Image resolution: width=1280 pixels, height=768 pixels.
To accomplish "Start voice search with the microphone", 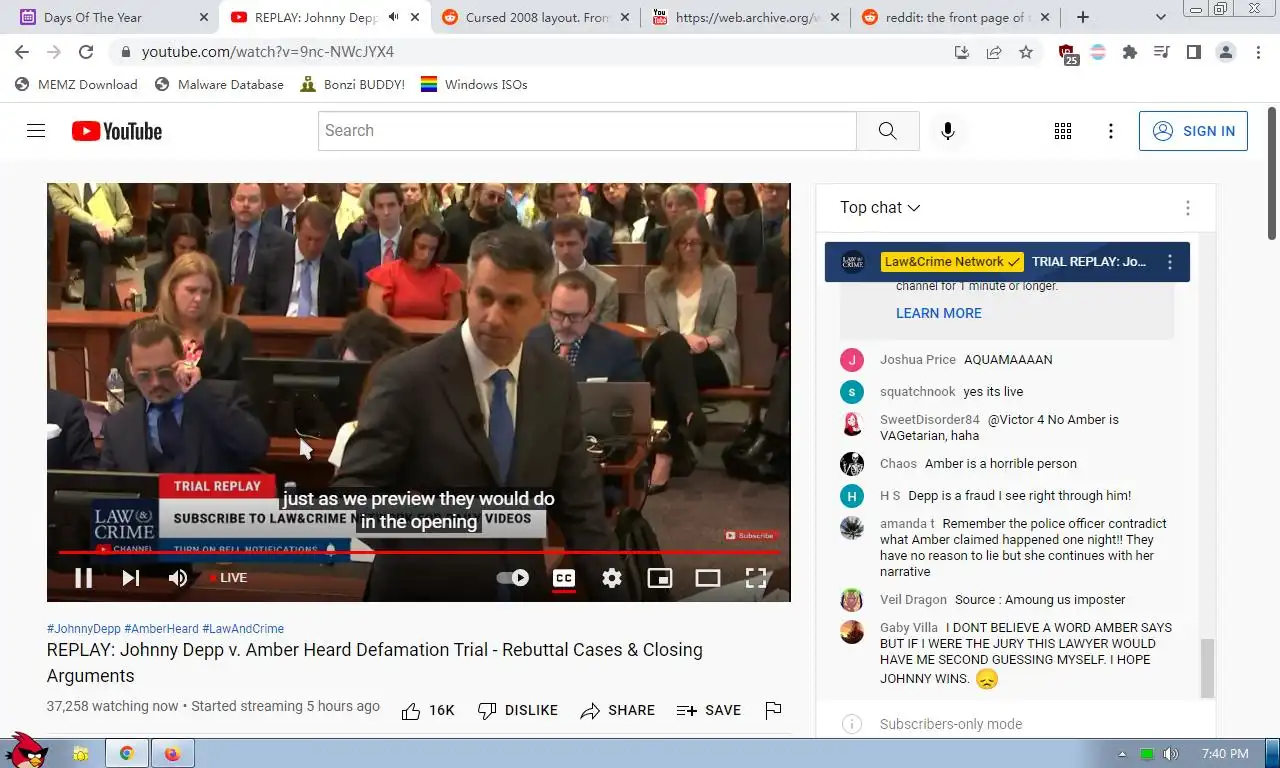I will tap(948, 131).
